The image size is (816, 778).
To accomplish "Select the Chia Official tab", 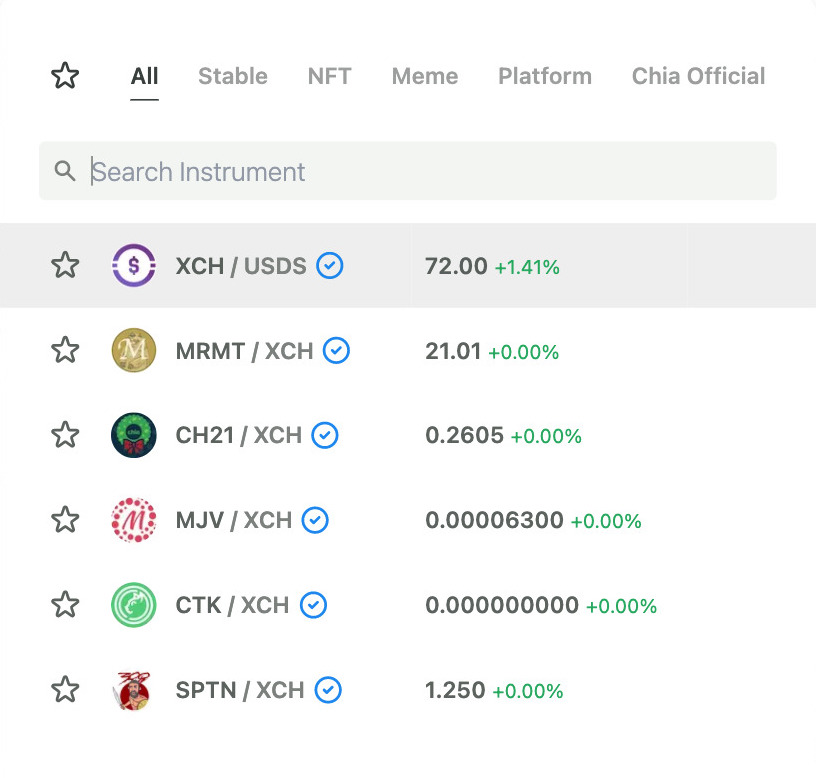I will (698, 76).
